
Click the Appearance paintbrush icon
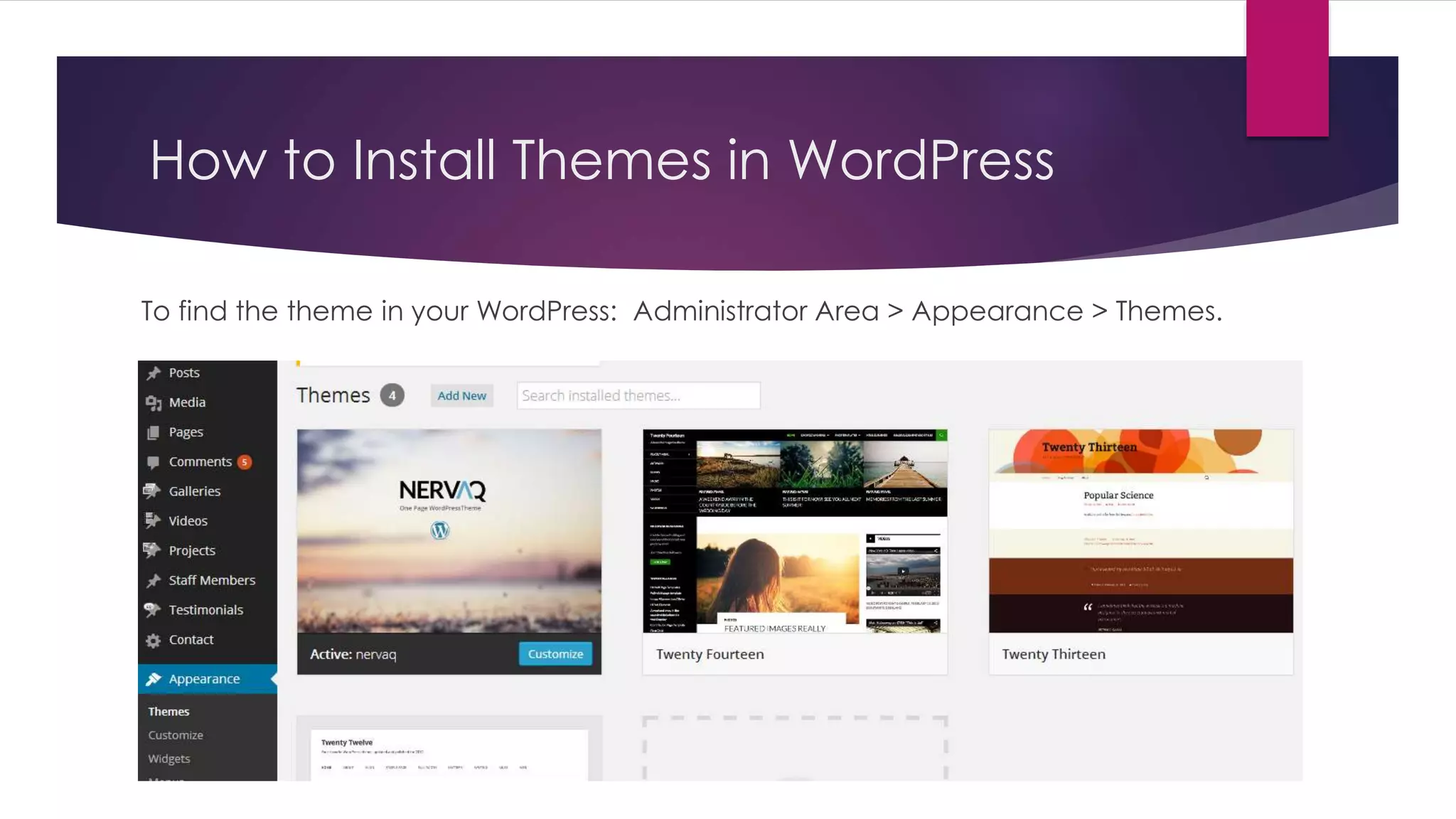coord(153,679)
